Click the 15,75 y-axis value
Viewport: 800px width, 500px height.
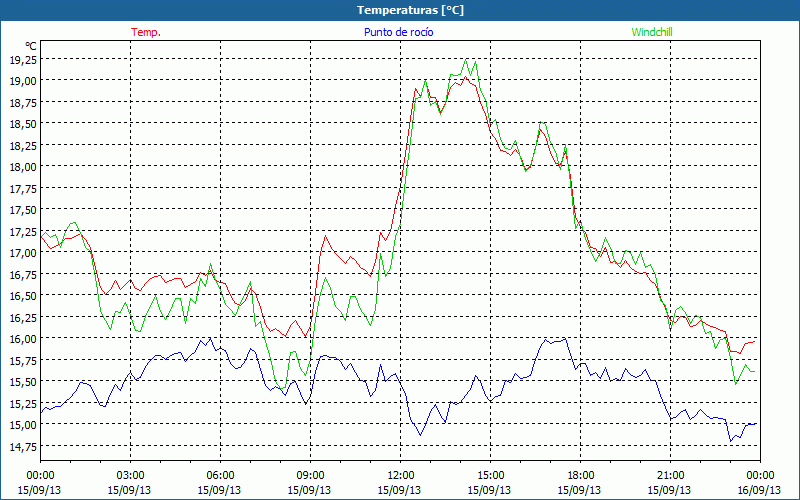coord(22,360)
